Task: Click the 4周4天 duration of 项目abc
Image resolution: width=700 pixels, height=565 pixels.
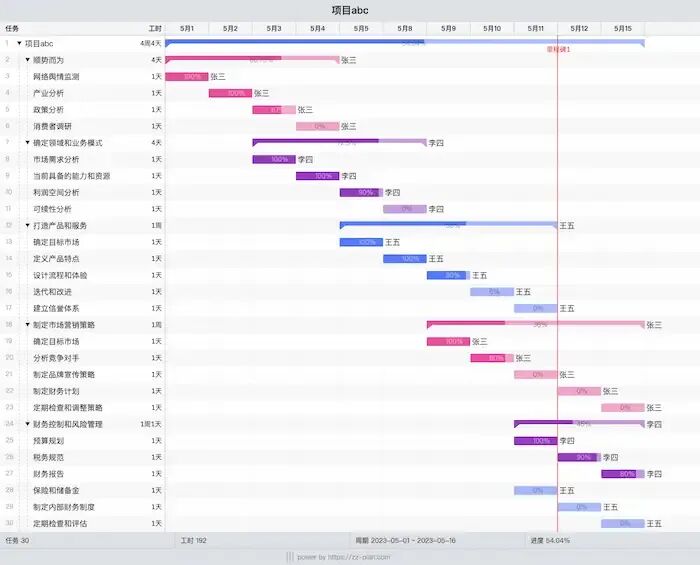Action: 150,44
